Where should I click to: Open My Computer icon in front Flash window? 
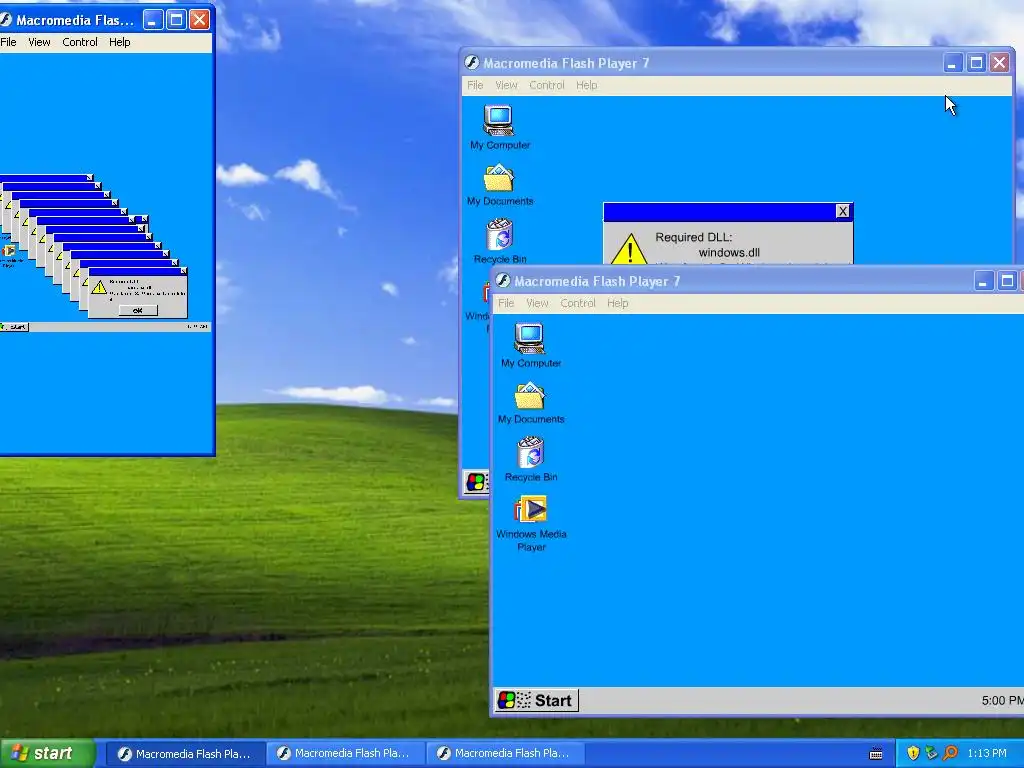530,338
